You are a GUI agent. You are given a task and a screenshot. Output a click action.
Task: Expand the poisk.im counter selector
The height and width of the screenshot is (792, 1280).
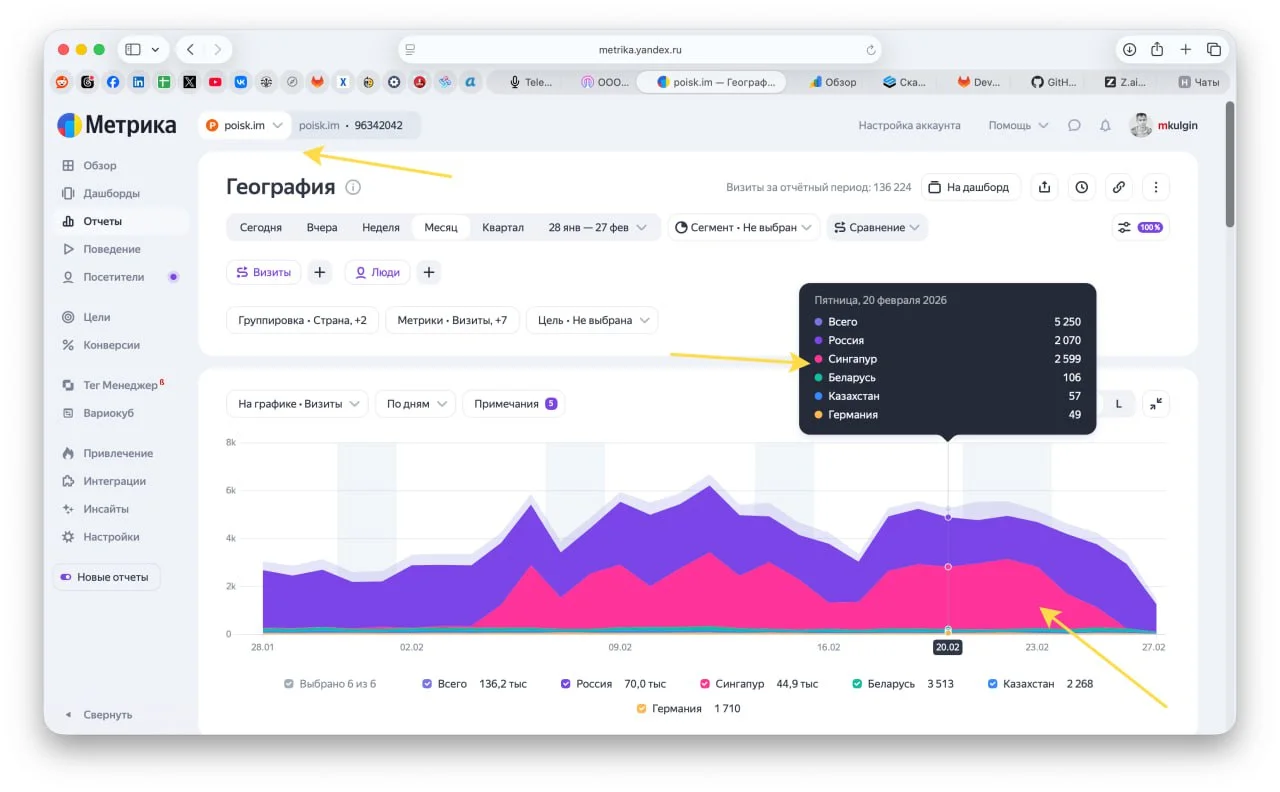(245, 126)
